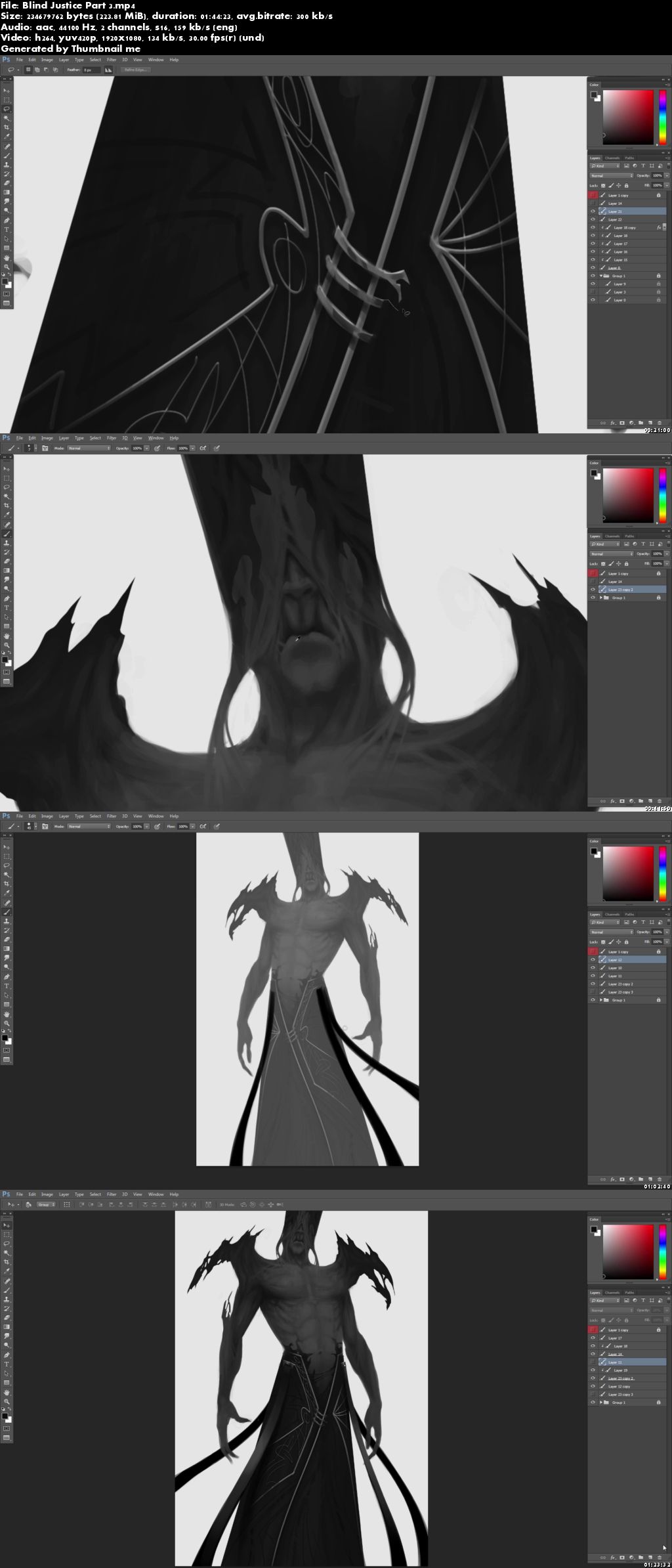Screen dimensions: 672x1568
Task: Pick the Type tool in the fourth frame
Action: click(7, 1364)
